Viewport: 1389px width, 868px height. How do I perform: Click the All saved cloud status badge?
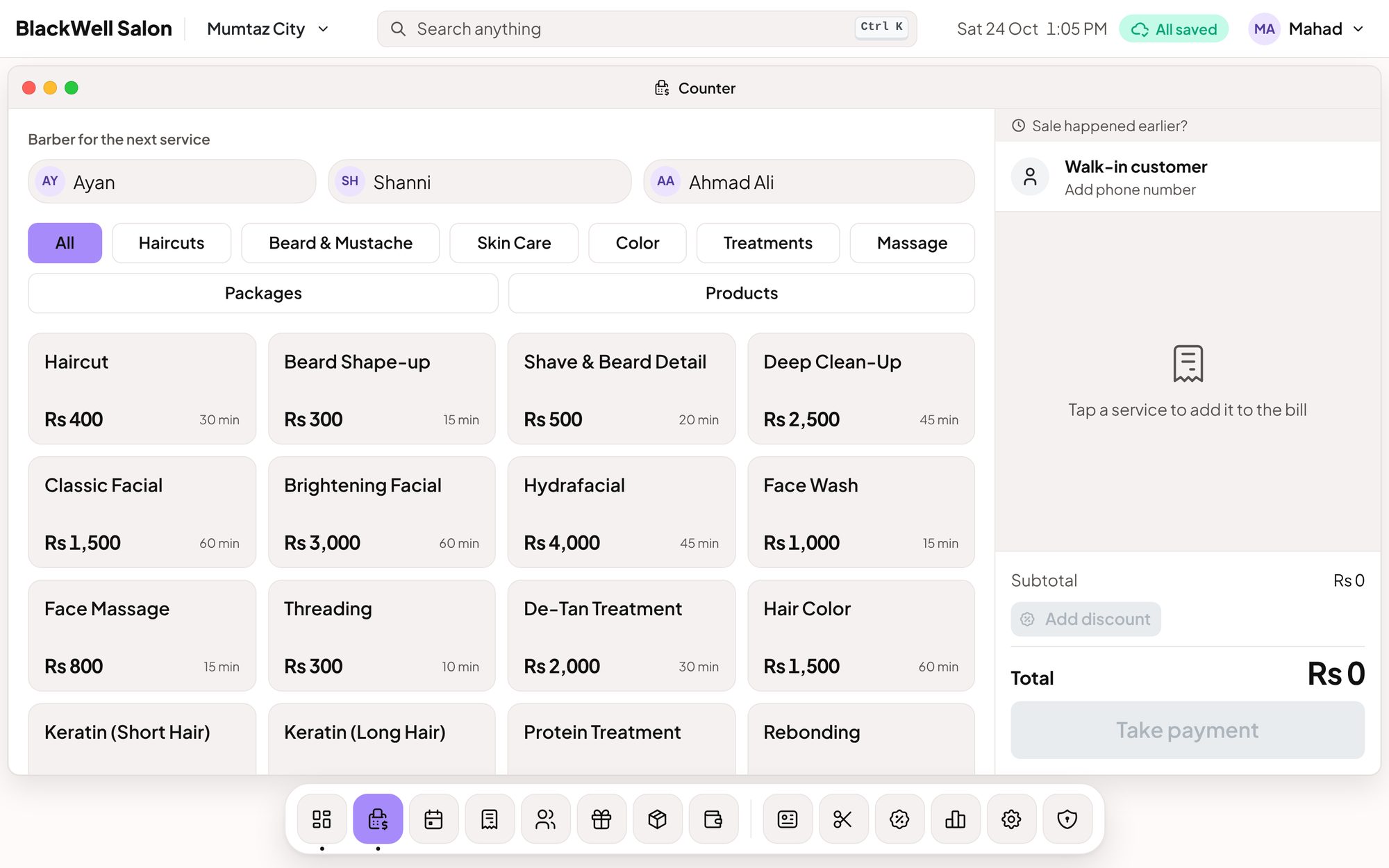1174,29
